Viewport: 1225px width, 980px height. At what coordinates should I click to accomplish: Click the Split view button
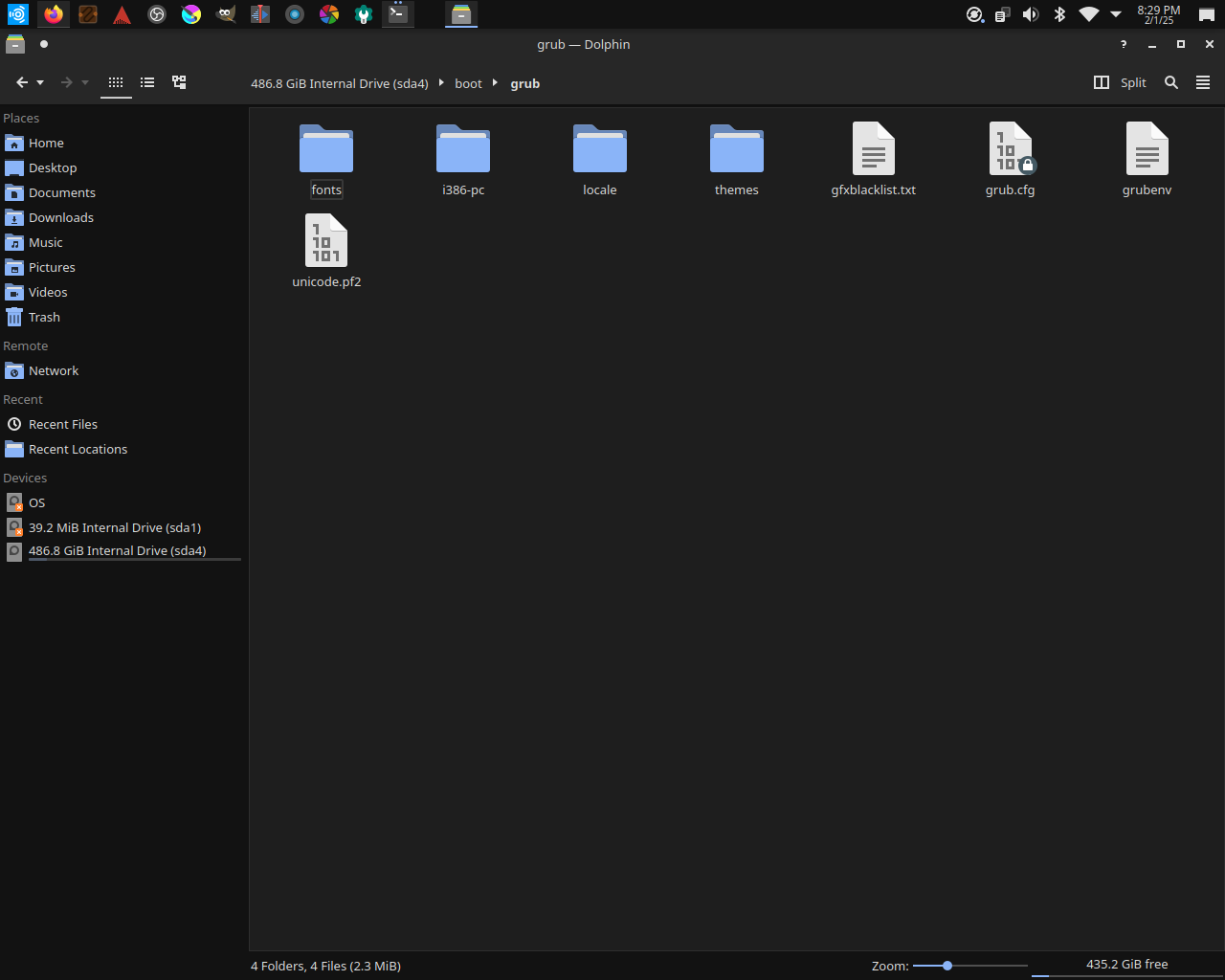point(1120,83)
